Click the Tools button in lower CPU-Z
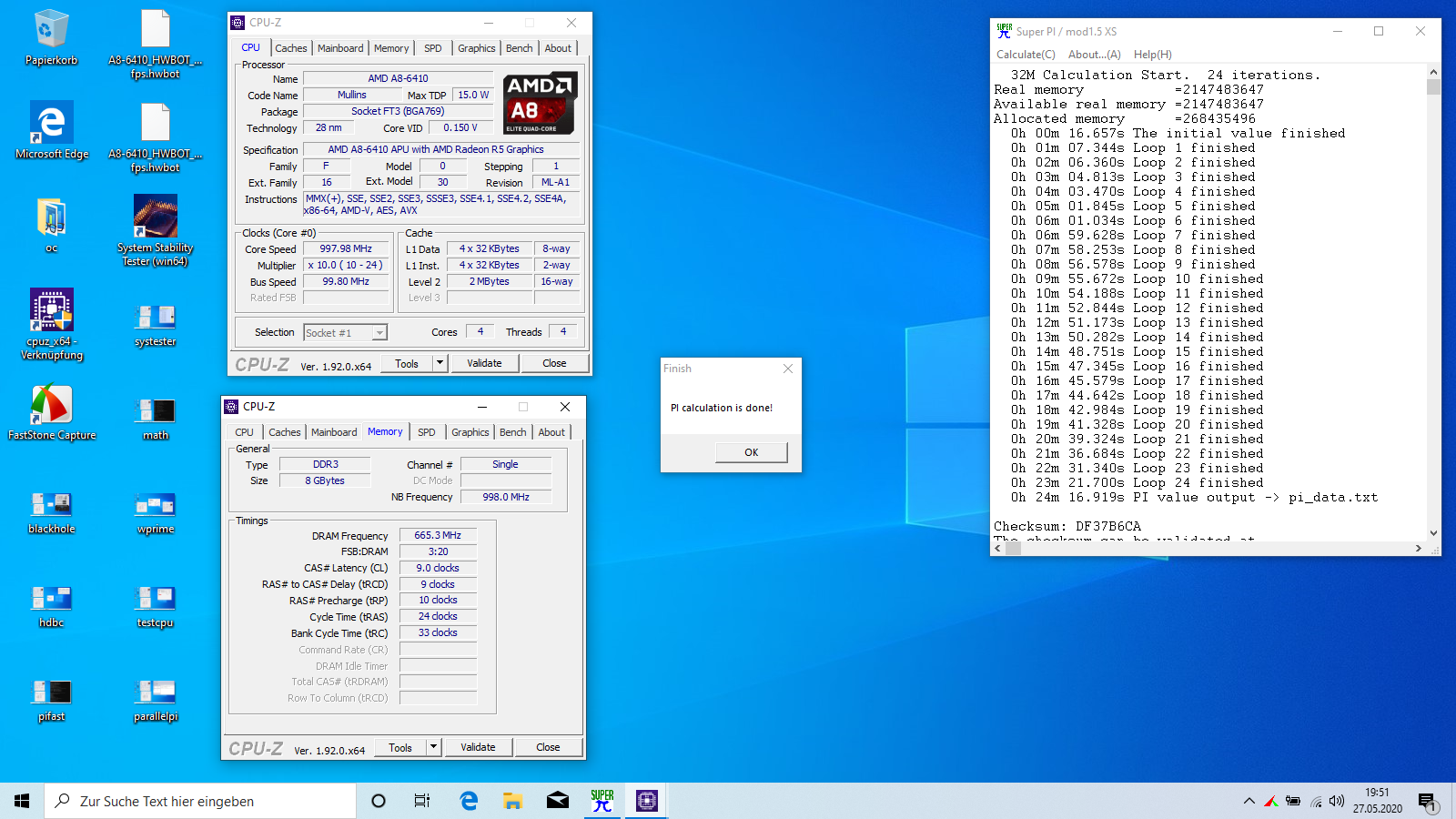Screen dimensions: 1456x819 tap(400, 747)
